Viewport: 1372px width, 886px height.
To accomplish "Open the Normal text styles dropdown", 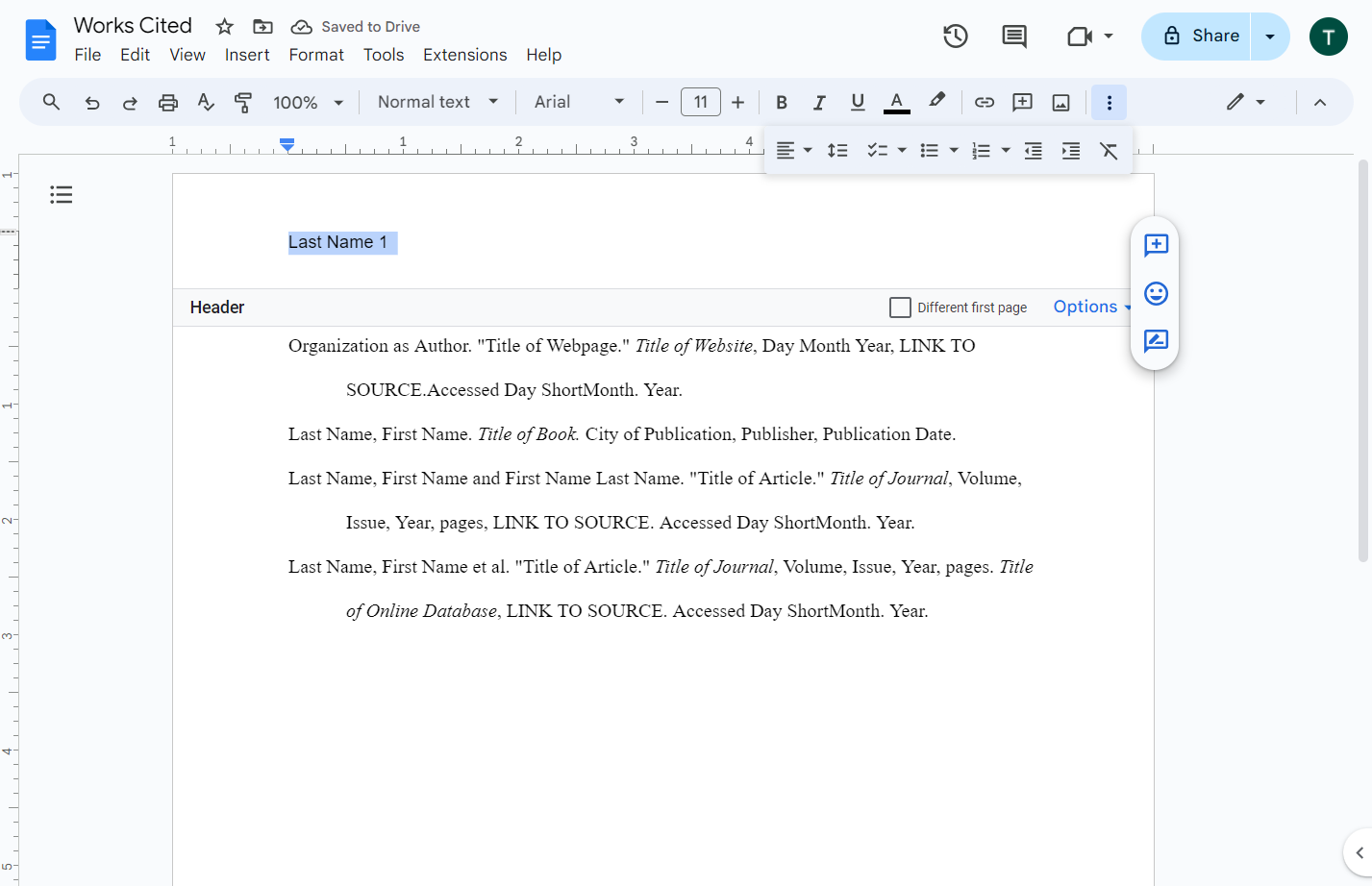I will (x=438, y=102).
